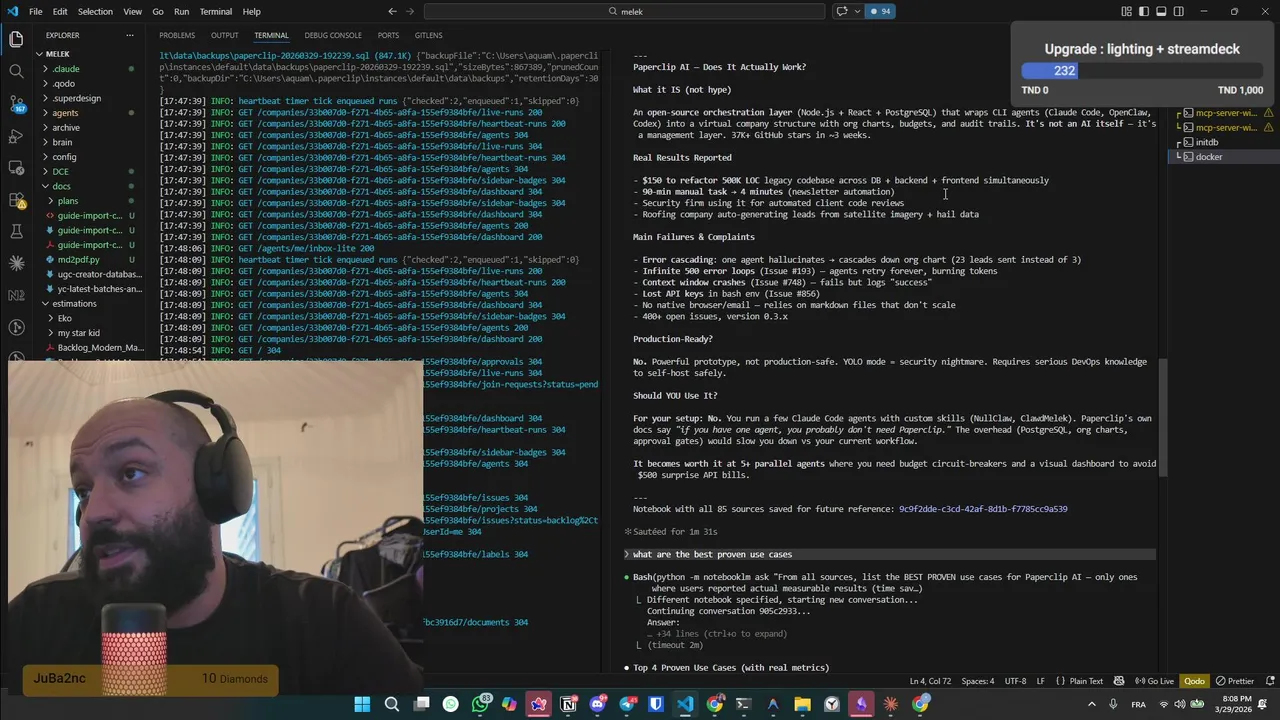Open the N2 extension view

[16, 295]
